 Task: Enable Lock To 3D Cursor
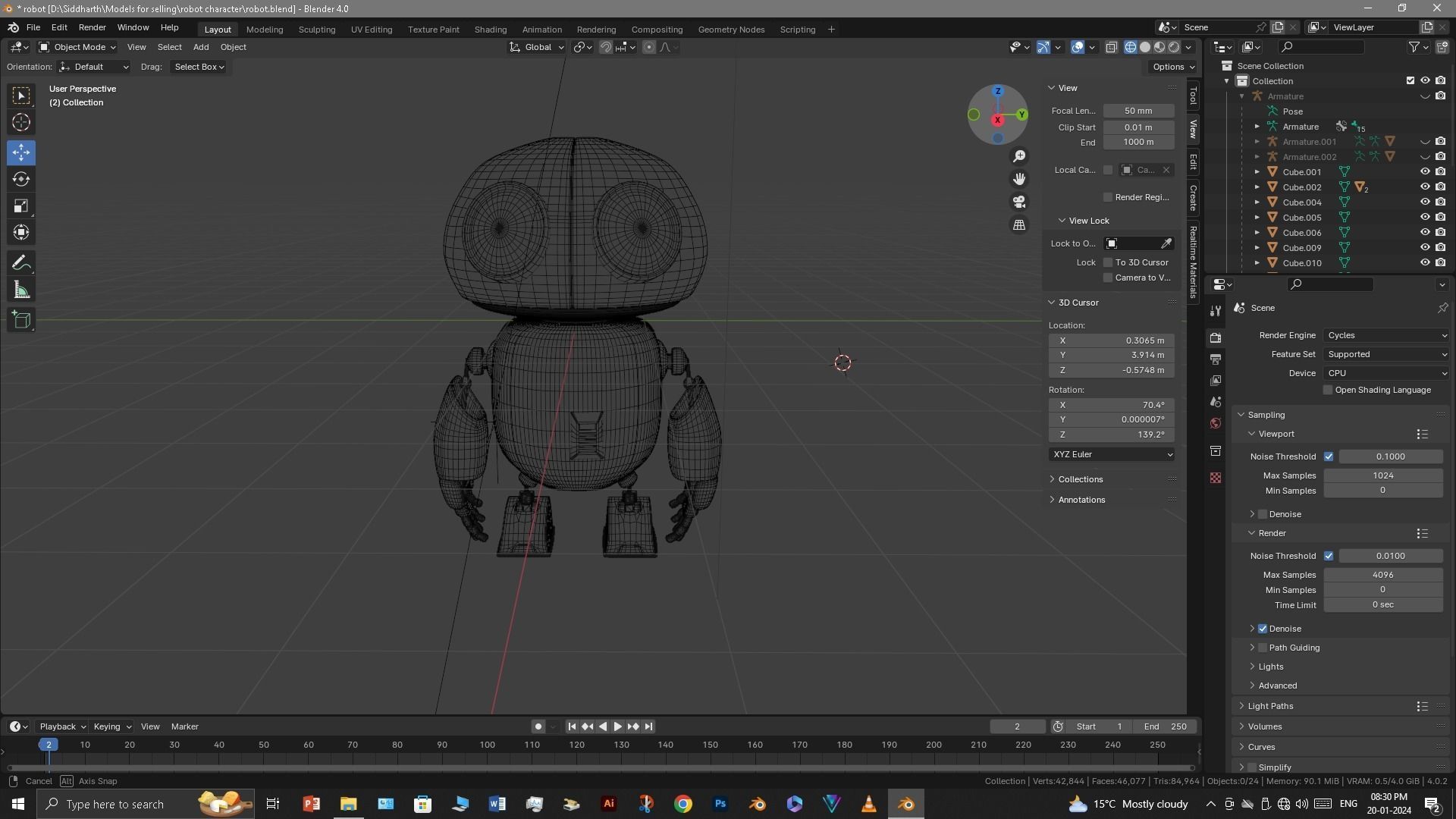1108,262
